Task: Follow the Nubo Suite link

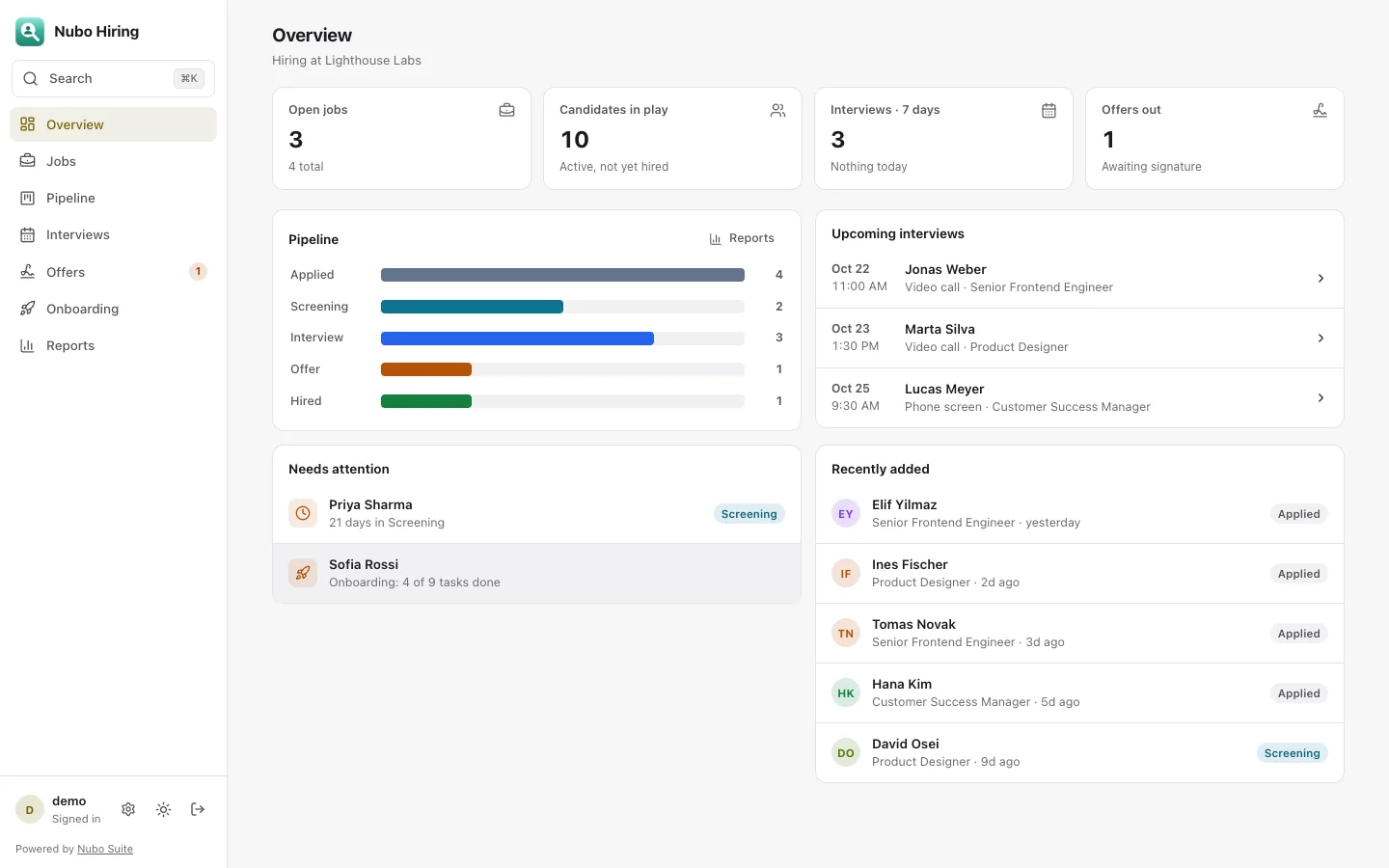Action: pos(105,849)
